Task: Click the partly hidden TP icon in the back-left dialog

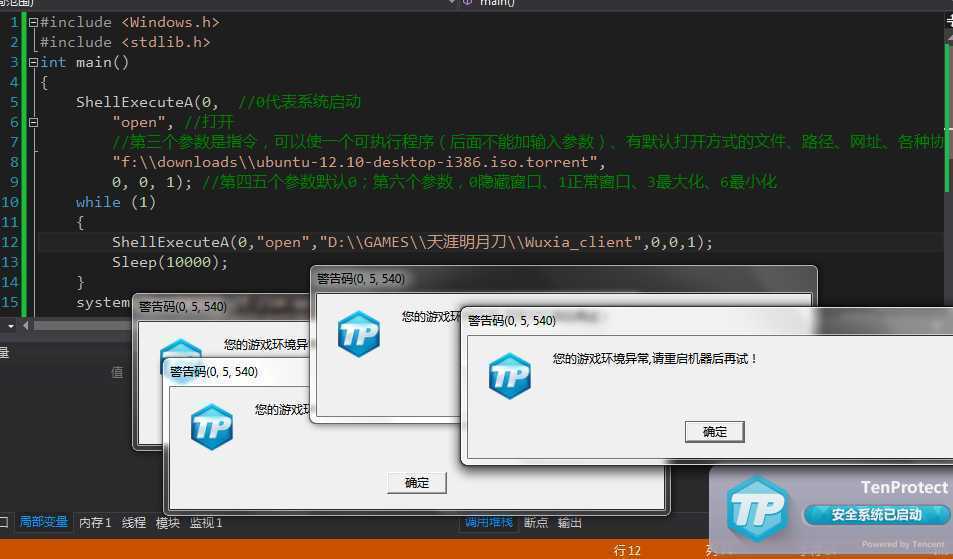Action: [x=181, y=349]
